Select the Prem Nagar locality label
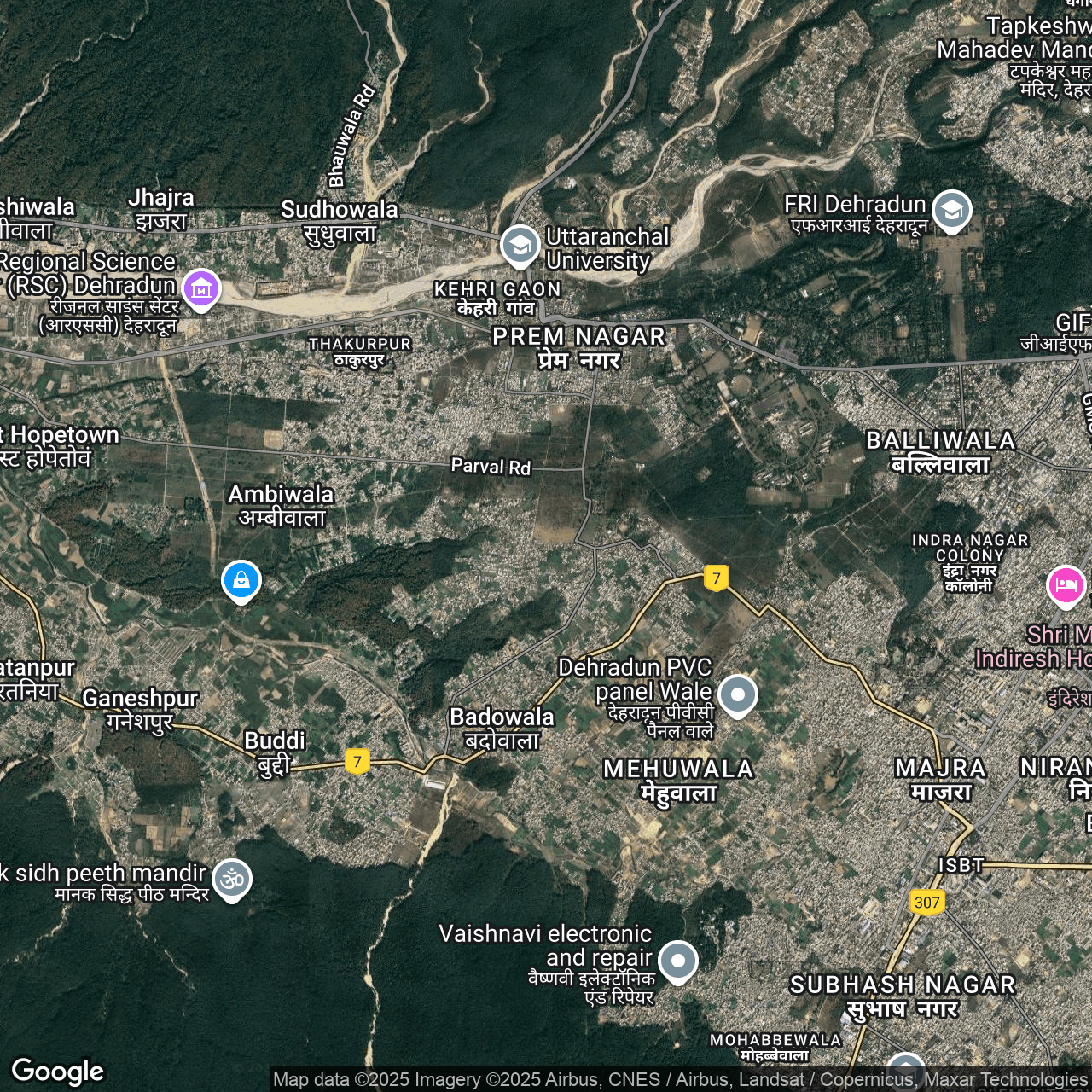 (578, 347)
